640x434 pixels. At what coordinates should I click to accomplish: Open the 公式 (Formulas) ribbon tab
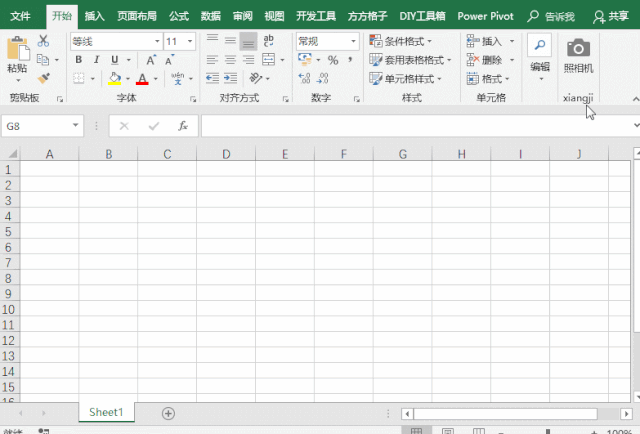click(179, 16)
